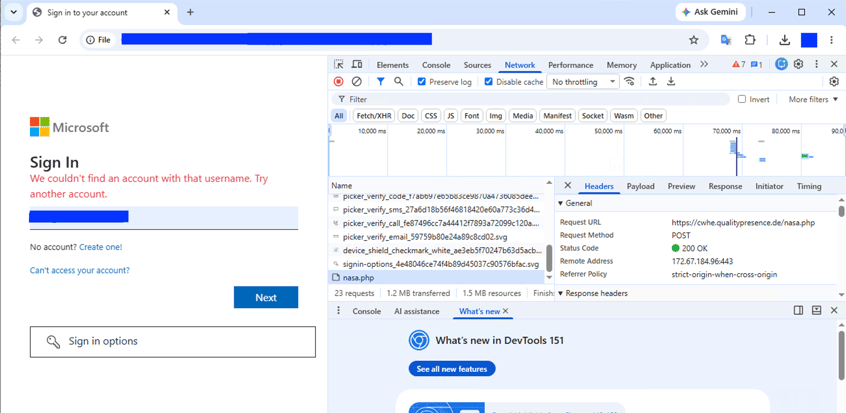
Task: Filter requests by Doc type
Action: [x=408, y=116]
